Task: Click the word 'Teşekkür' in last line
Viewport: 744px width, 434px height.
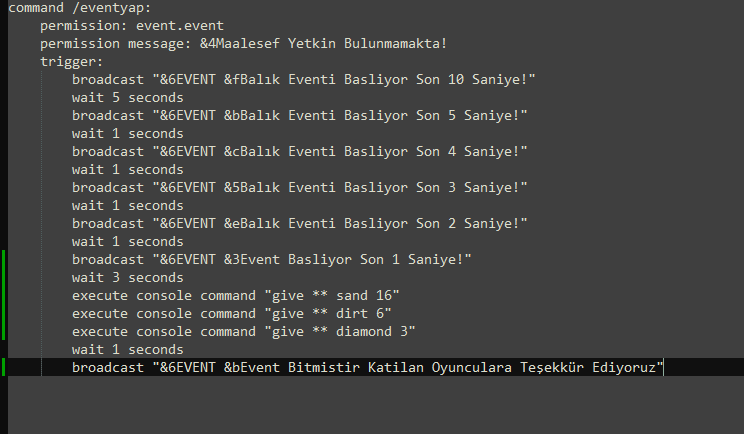Action: 552,368
